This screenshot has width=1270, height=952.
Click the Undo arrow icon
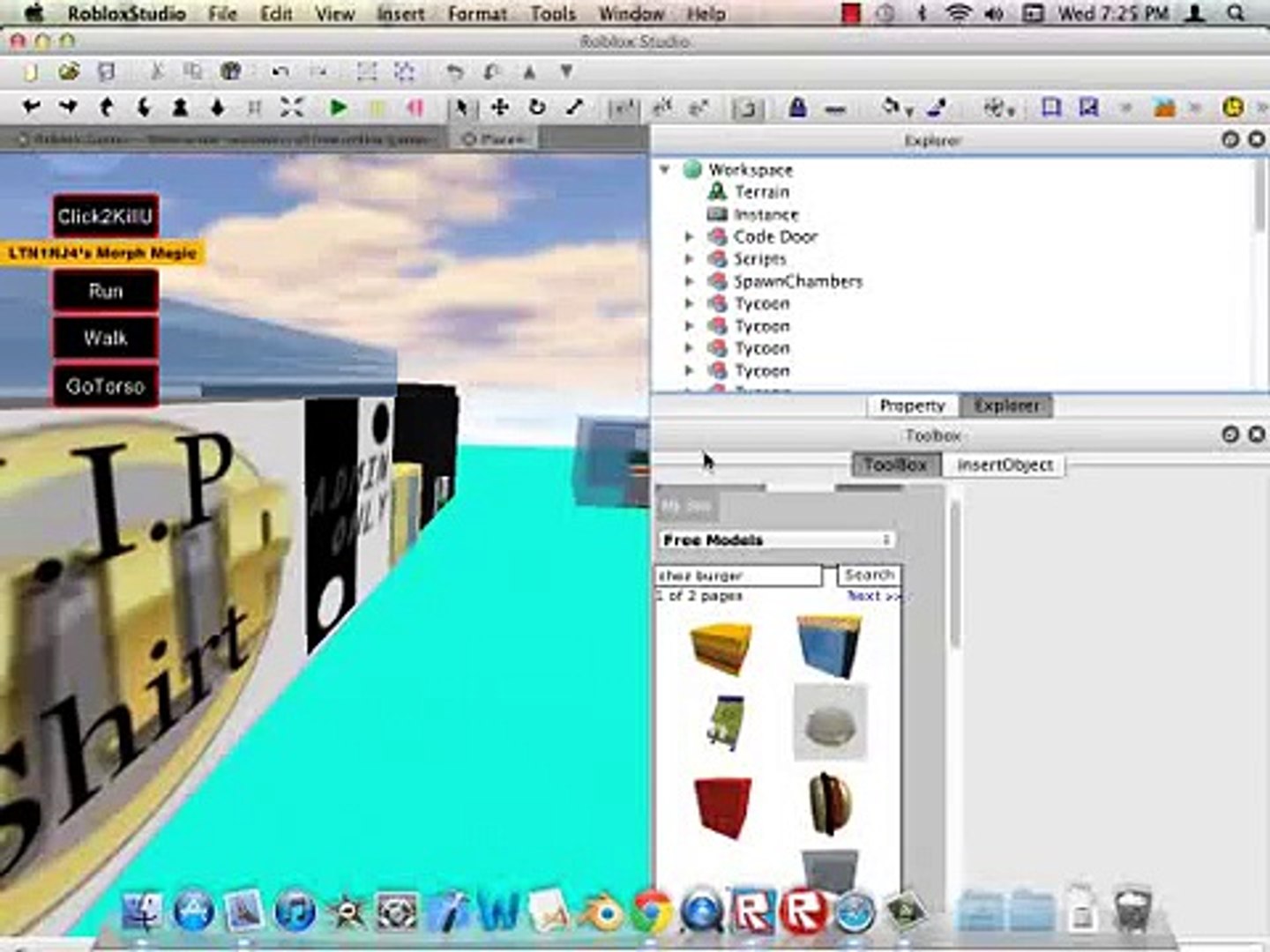(280, 71)
